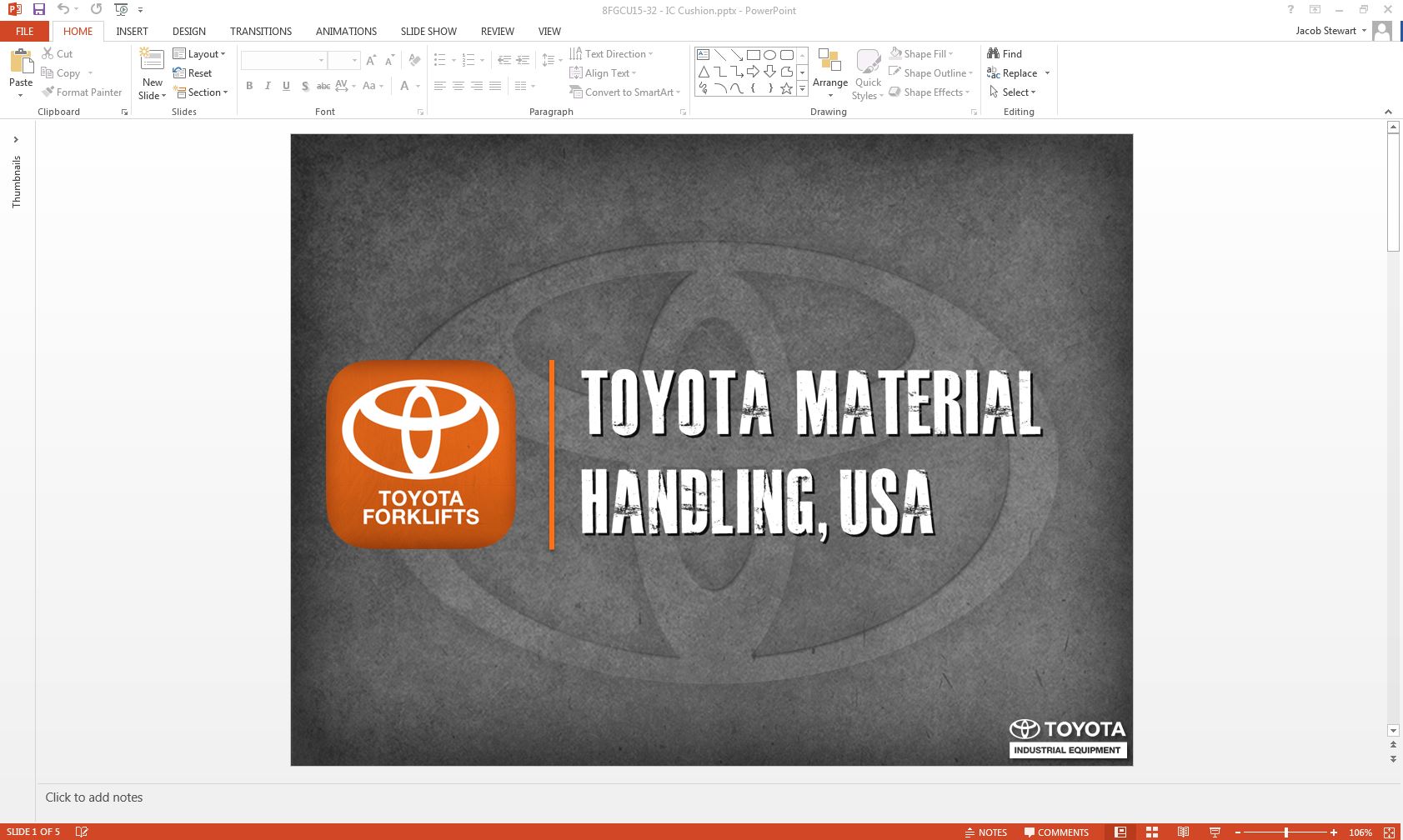Undo the last action

click(63, 10)
